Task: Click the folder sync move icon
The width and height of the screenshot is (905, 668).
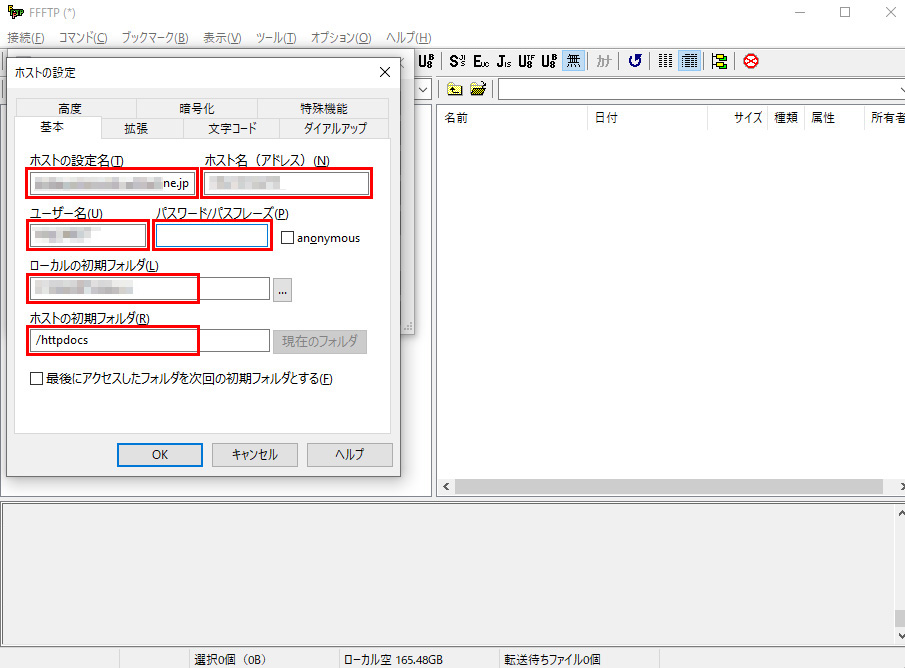Action: point(719,61)
